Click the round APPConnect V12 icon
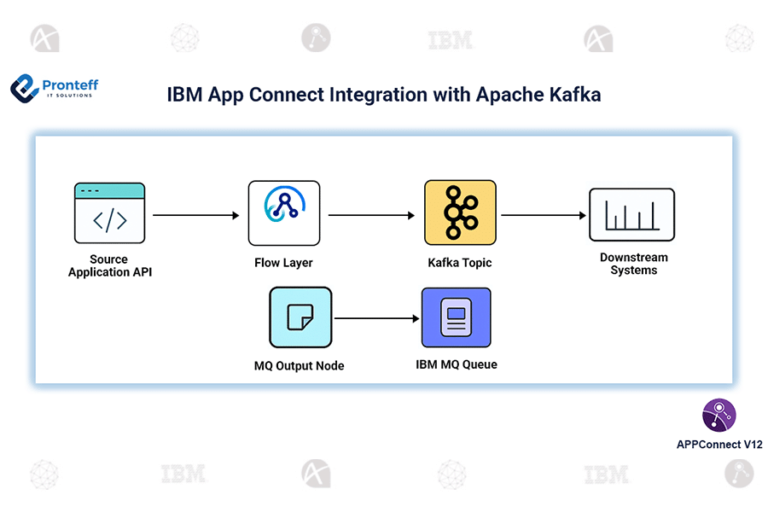This screenshot has width=768, height=512. coord(719,415)
